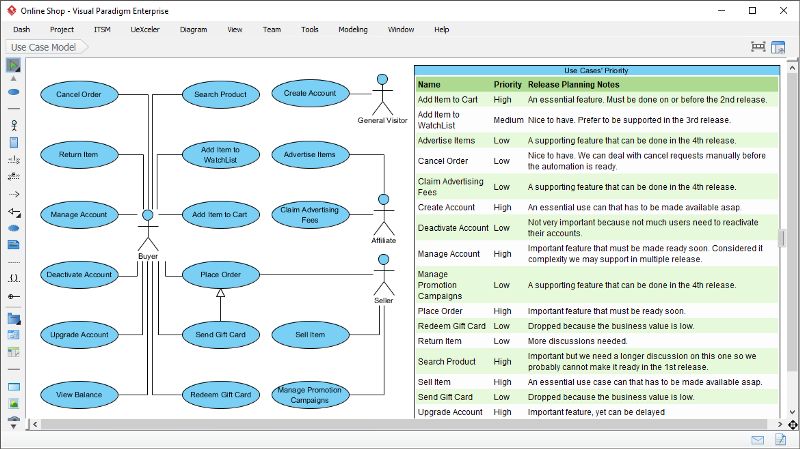The height and width of the screenshot is (449, 800).
Task: Open the Tools menu
Action: tap(310, 30)
